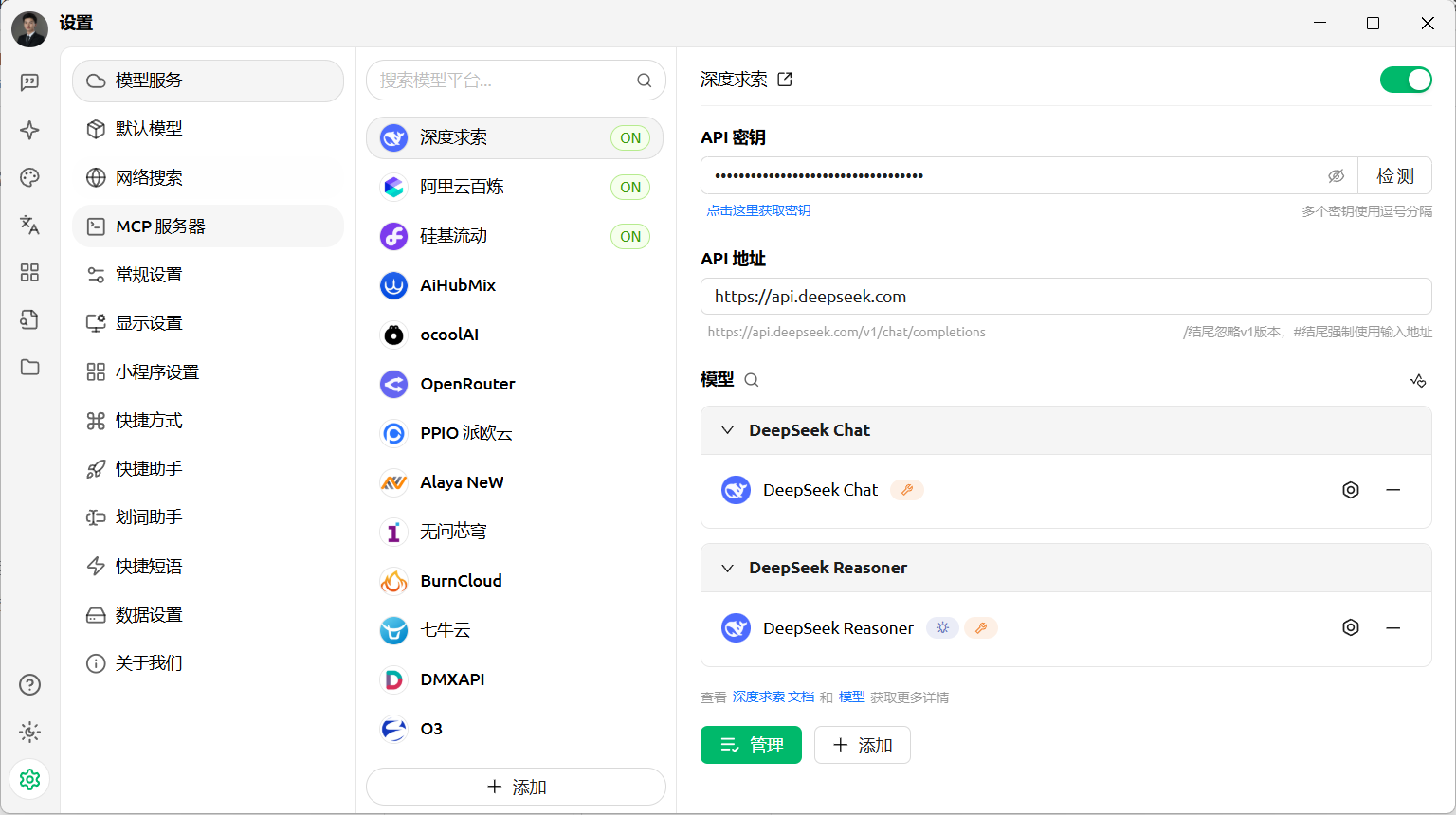Open 划词助手 settings section
This screenshot has width=1456, height=815.
coord(208,517)
